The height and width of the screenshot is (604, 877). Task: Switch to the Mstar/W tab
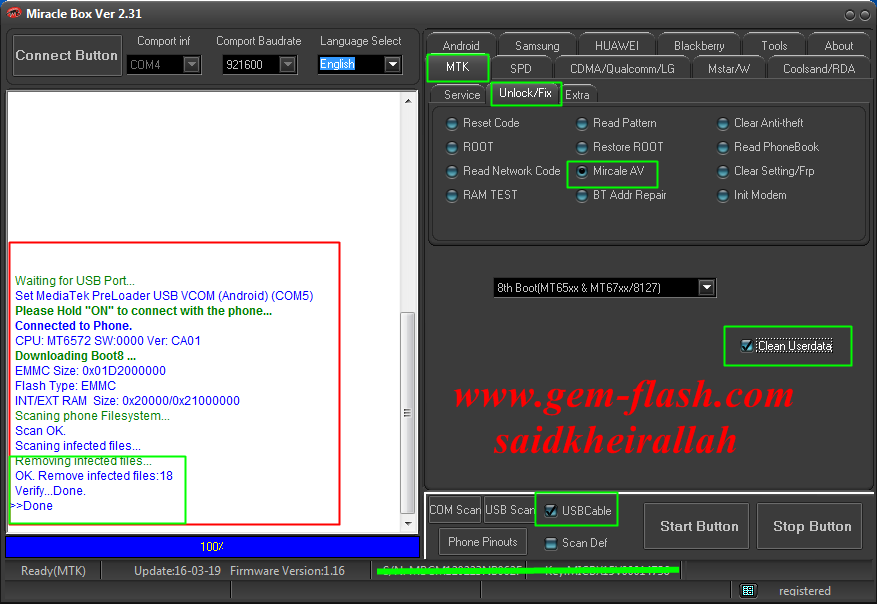729,68
